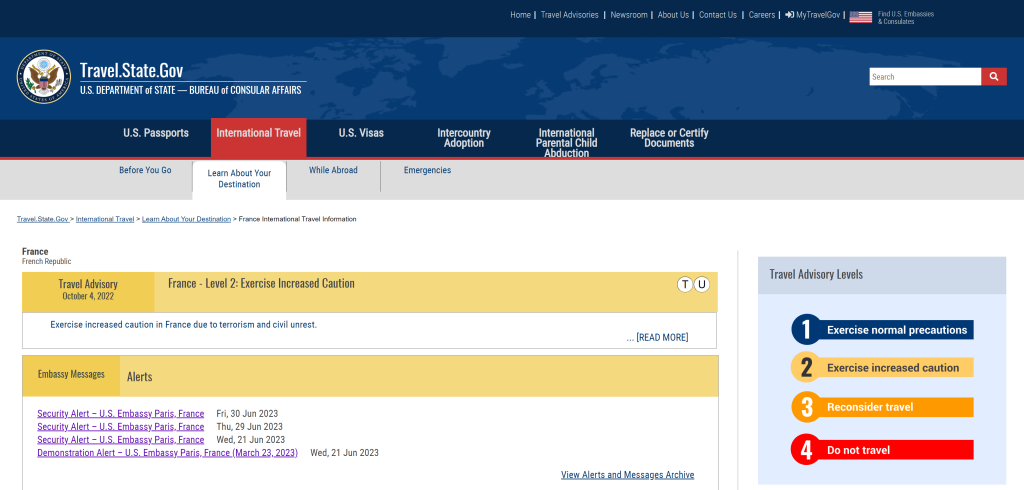Viewport: 1024px width, 490px height.
Task: Click the French Republic subtitle
Action: click(x=46, y=261)
